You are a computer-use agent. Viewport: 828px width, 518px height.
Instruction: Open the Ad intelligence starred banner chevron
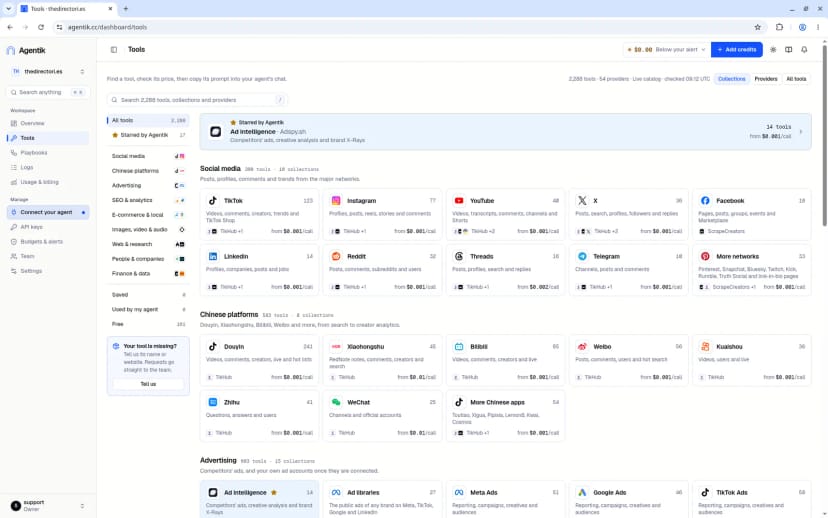click(x=801, y=131)
